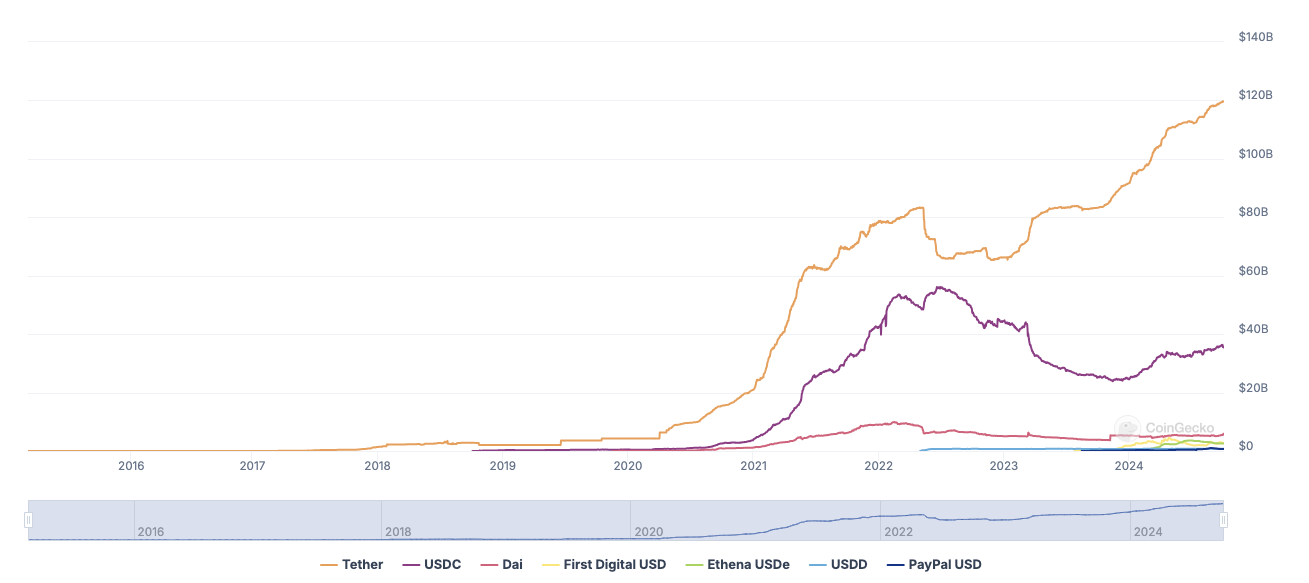Click the USDC line's peak in mid-2022
Viewport: 1309px width, 583px height.
[939, 287]
